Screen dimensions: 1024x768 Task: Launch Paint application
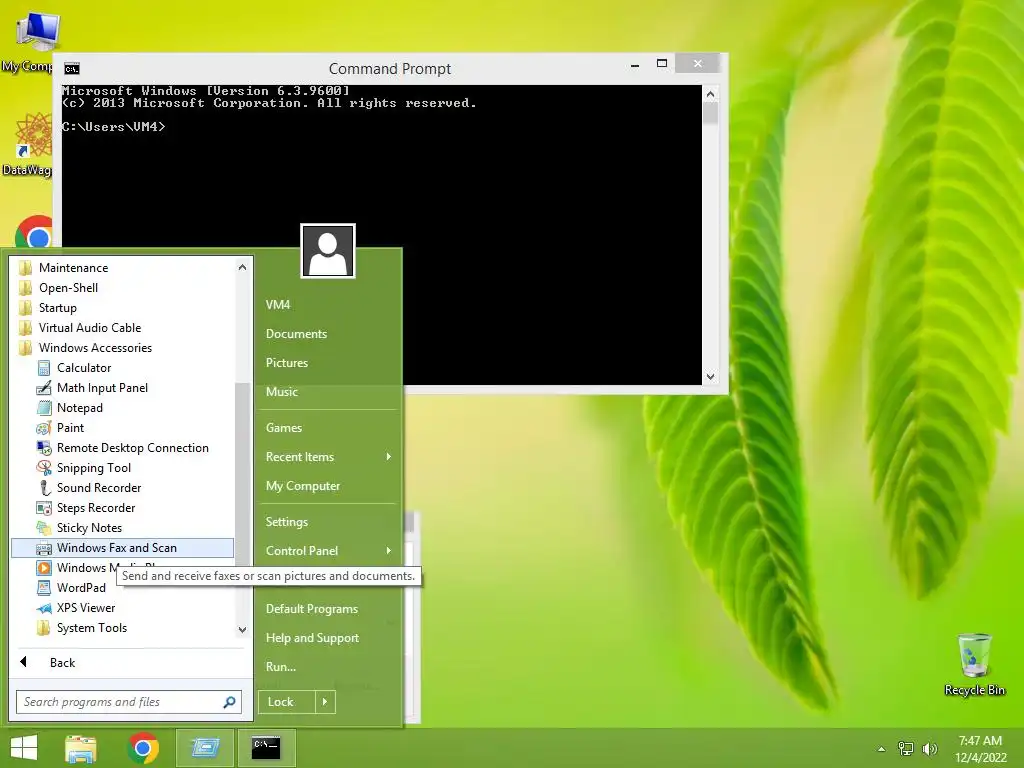(x=122, y=428)
